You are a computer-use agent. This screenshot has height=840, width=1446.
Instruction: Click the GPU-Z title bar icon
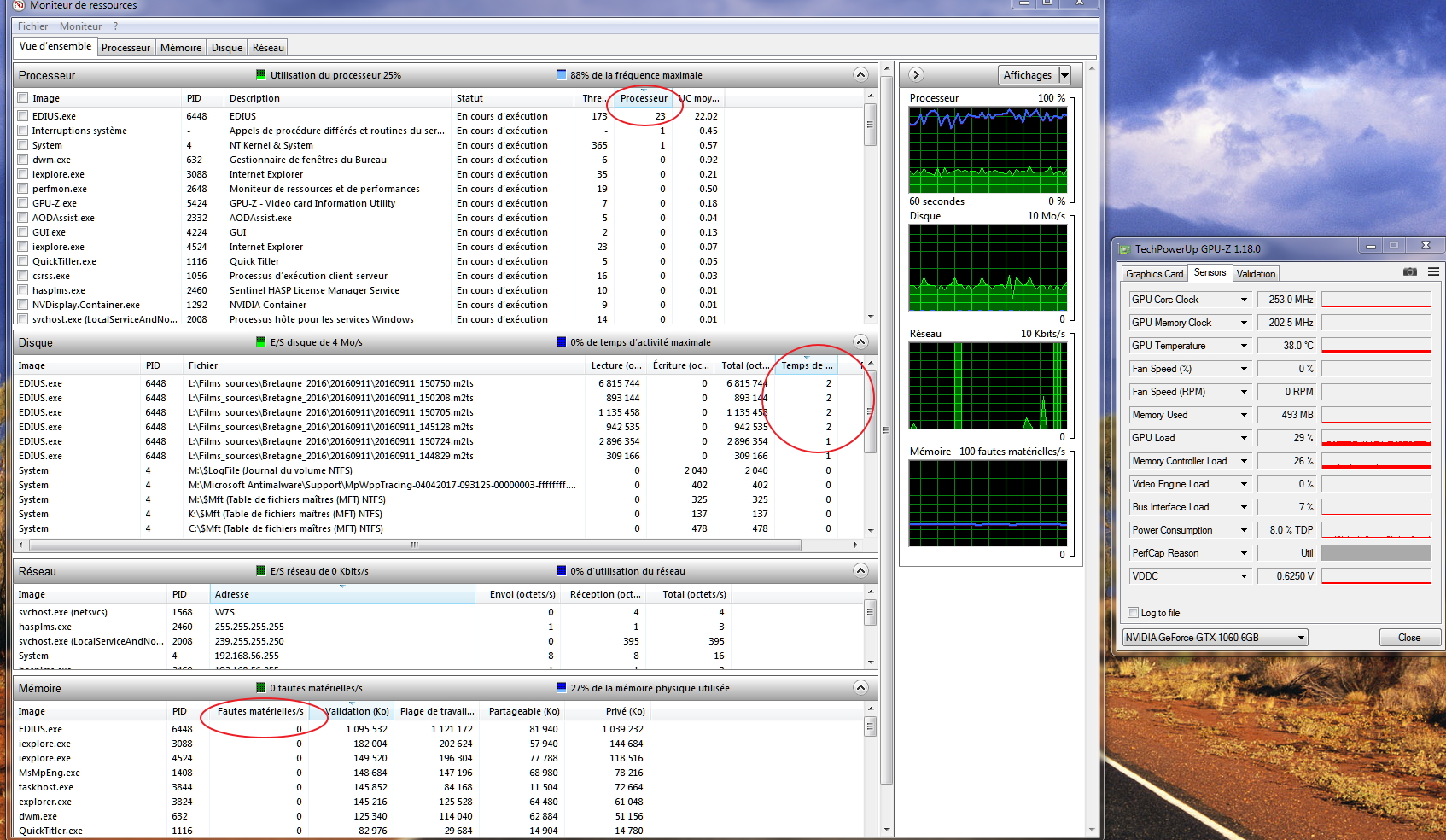tap(1125, 249)
